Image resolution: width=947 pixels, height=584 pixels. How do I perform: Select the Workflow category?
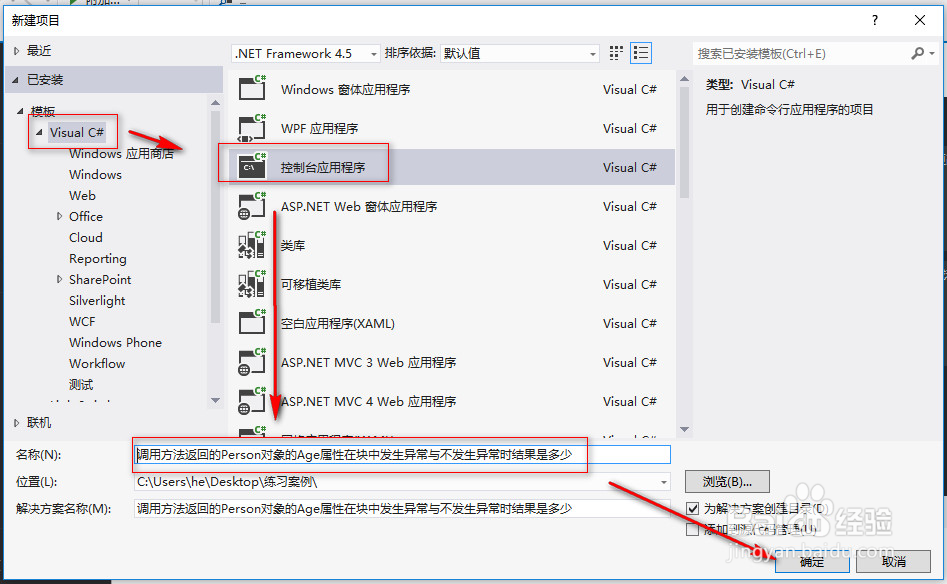[97, 364]
